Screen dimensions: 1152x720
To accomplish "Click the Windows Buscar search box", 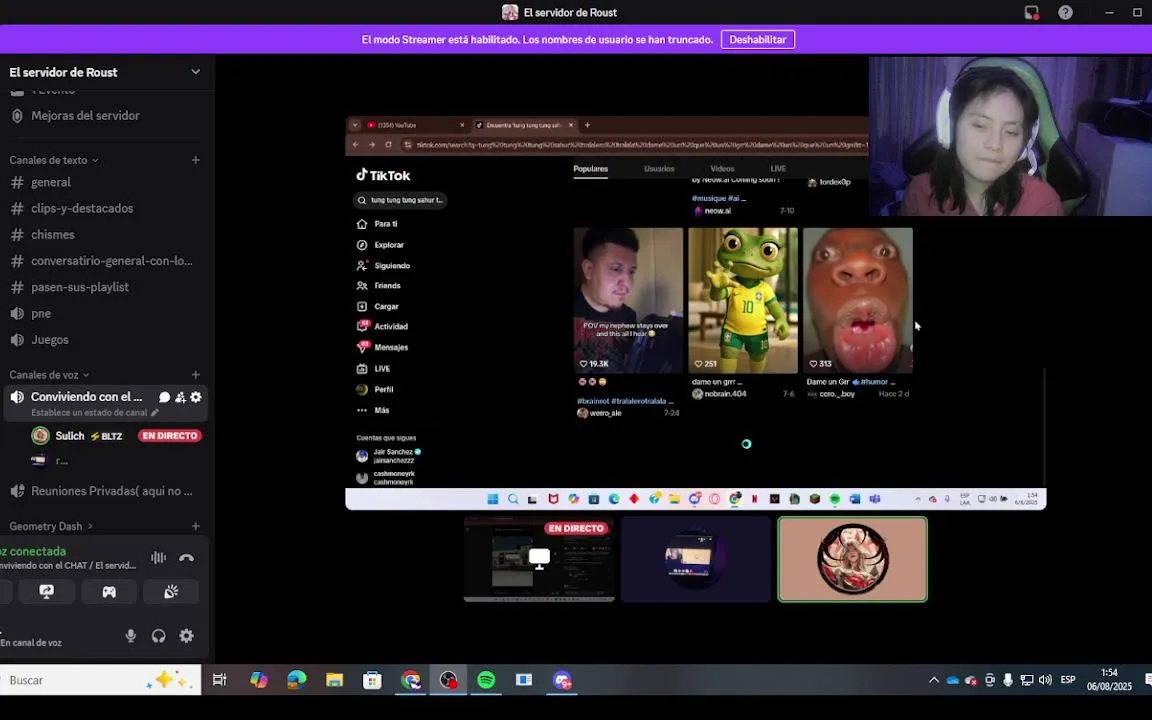I will (x=100, y=680).
